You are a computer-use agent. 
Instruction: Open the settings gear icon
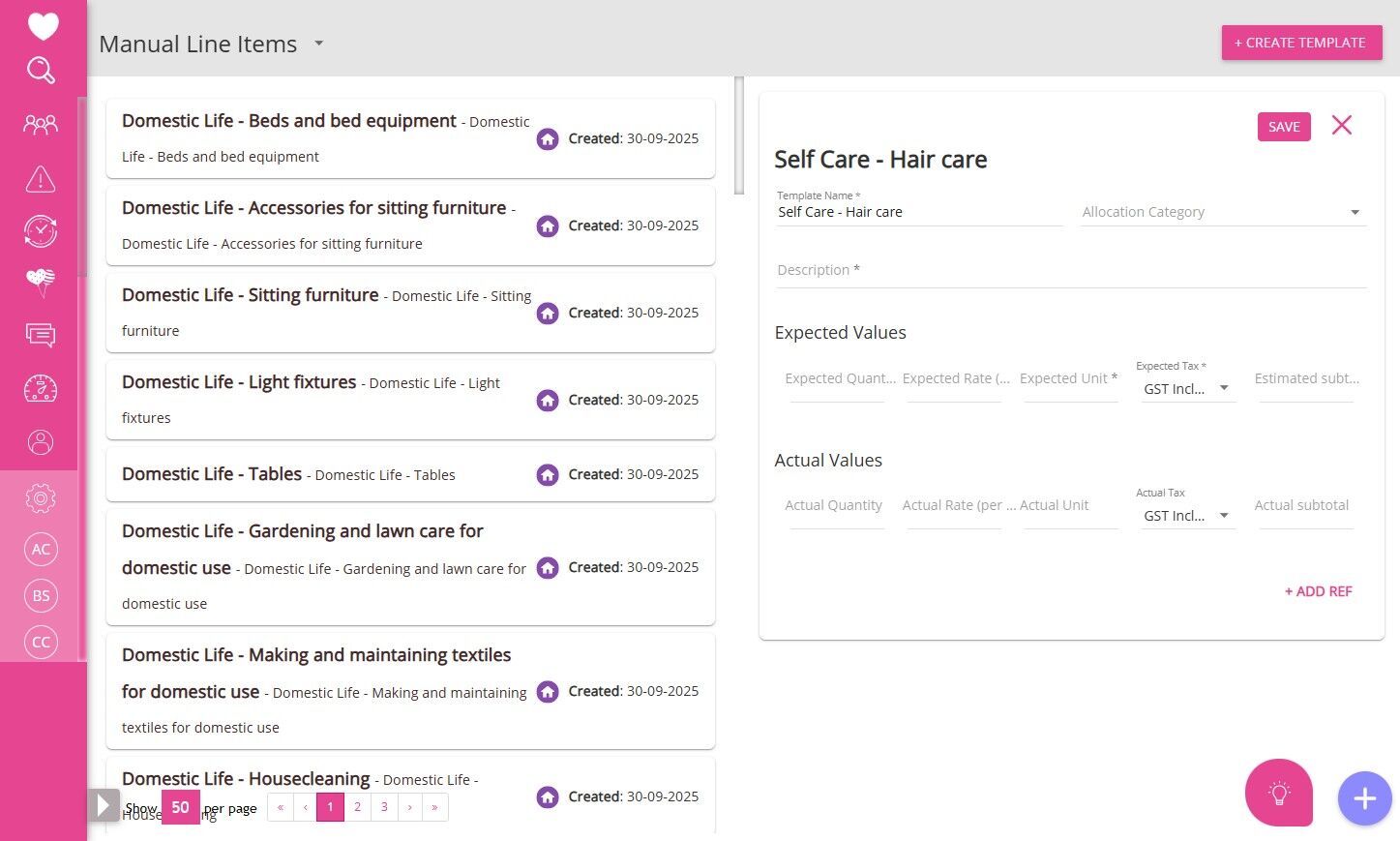pyautogui.click(x=41, y=499)
